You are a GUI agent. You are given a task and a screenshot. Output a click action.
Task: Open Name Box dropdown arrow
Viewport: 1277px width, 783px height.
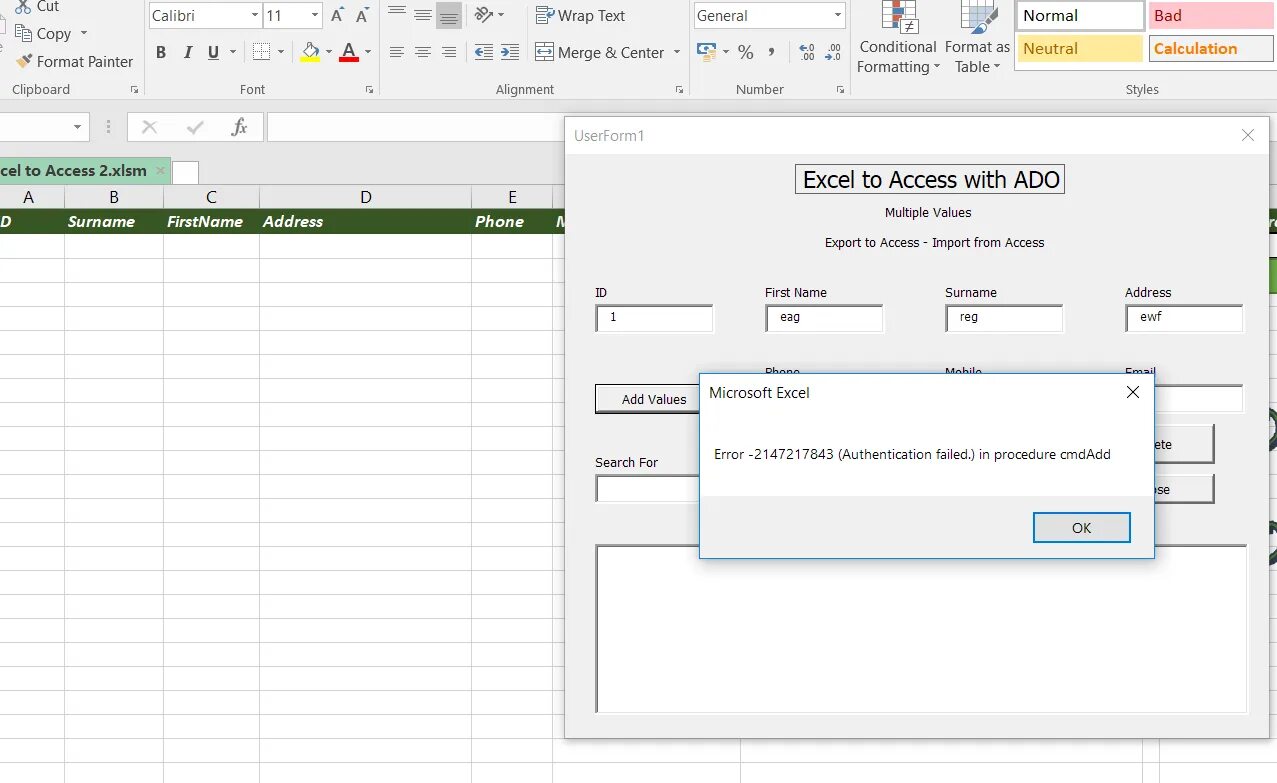[x=77, y=127]
